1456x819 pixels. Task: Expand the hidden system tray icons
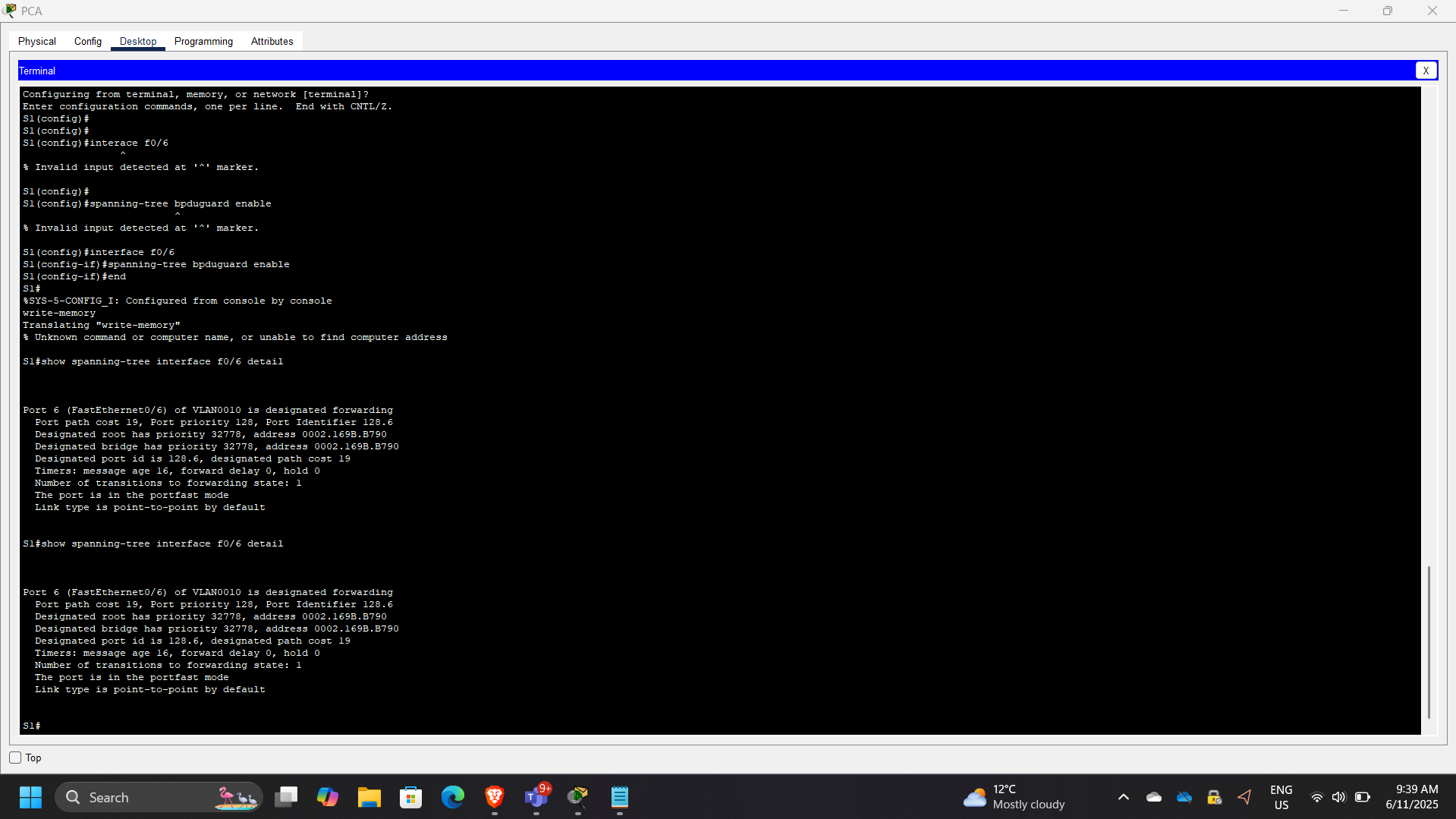coord(1124,797)
